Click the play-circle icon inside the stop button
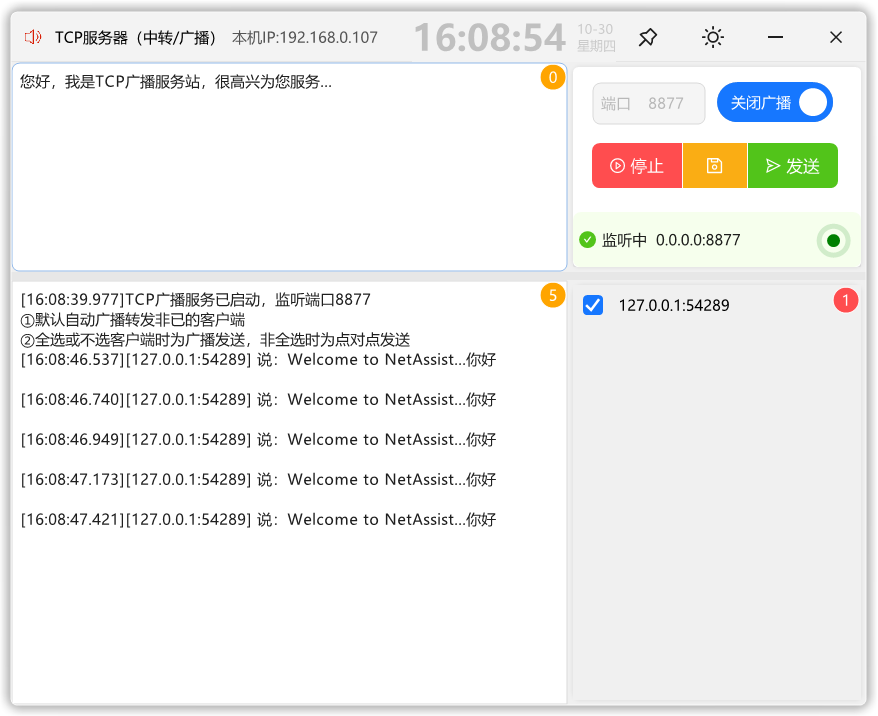Viewport: 878px width, 716px height. (x=615, y=165)
